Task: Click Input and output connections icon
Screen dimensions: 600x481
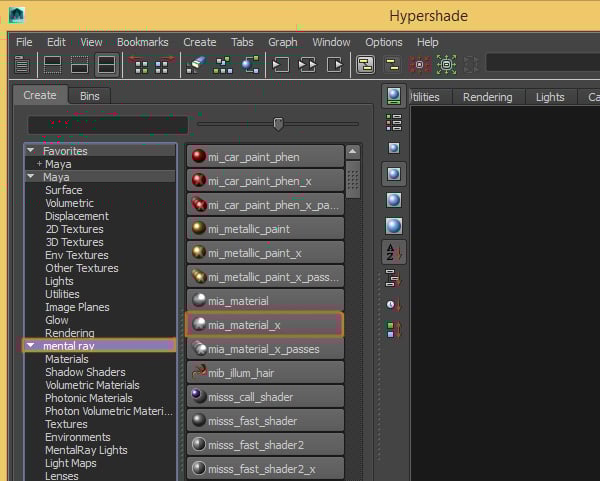Action: [x=307, y=65]
